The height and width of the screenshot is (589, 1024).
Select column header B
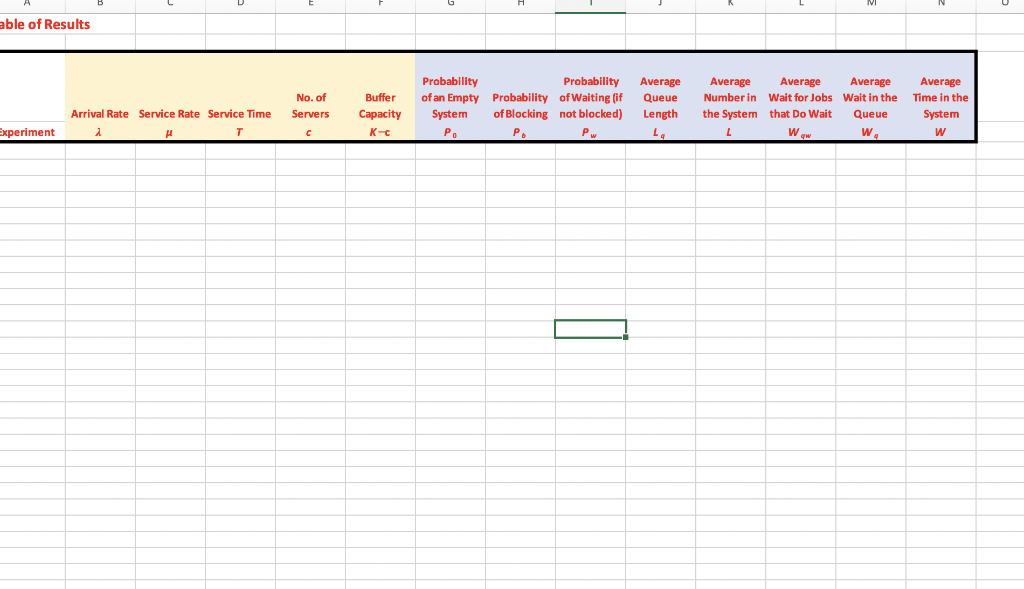tap(99, 5)
